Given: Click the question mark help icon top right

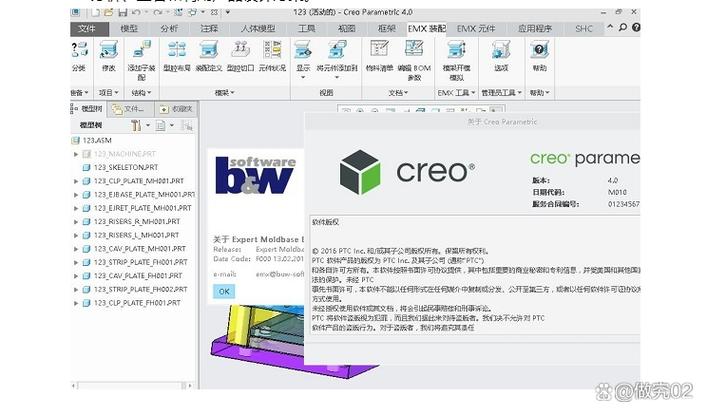Looking at the screenshot, I should click(x=636, y=27).
